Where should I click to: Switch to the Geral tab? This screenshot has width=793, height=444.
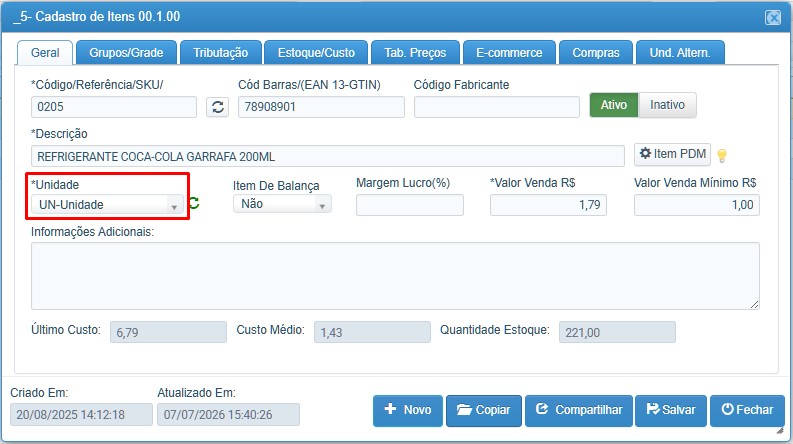pos(45,53)
